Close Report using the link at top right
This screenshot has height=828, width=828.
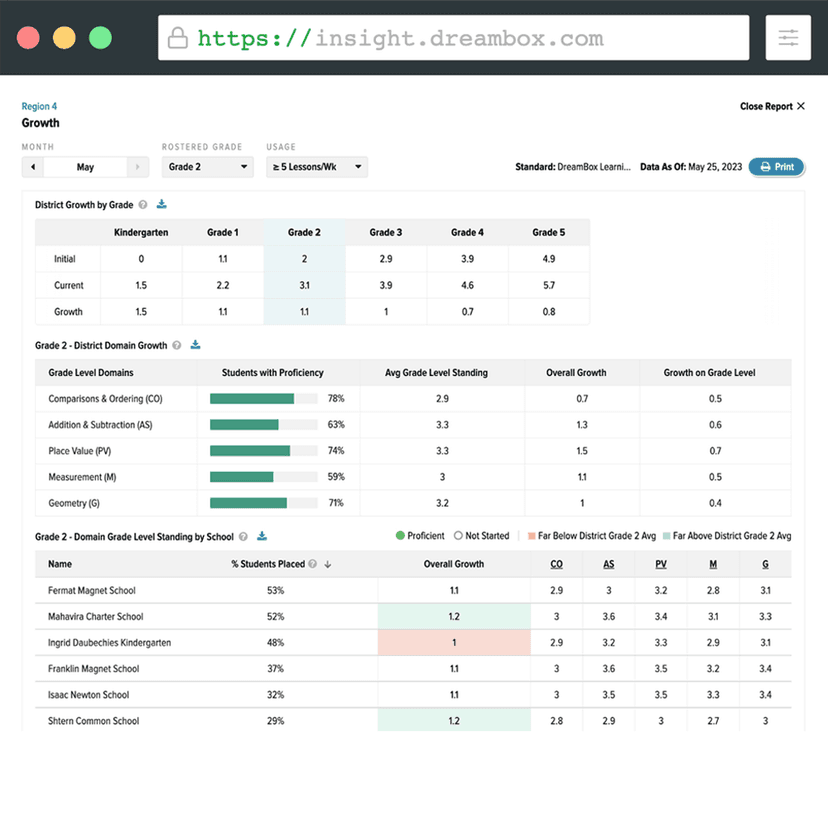point(772,106)
